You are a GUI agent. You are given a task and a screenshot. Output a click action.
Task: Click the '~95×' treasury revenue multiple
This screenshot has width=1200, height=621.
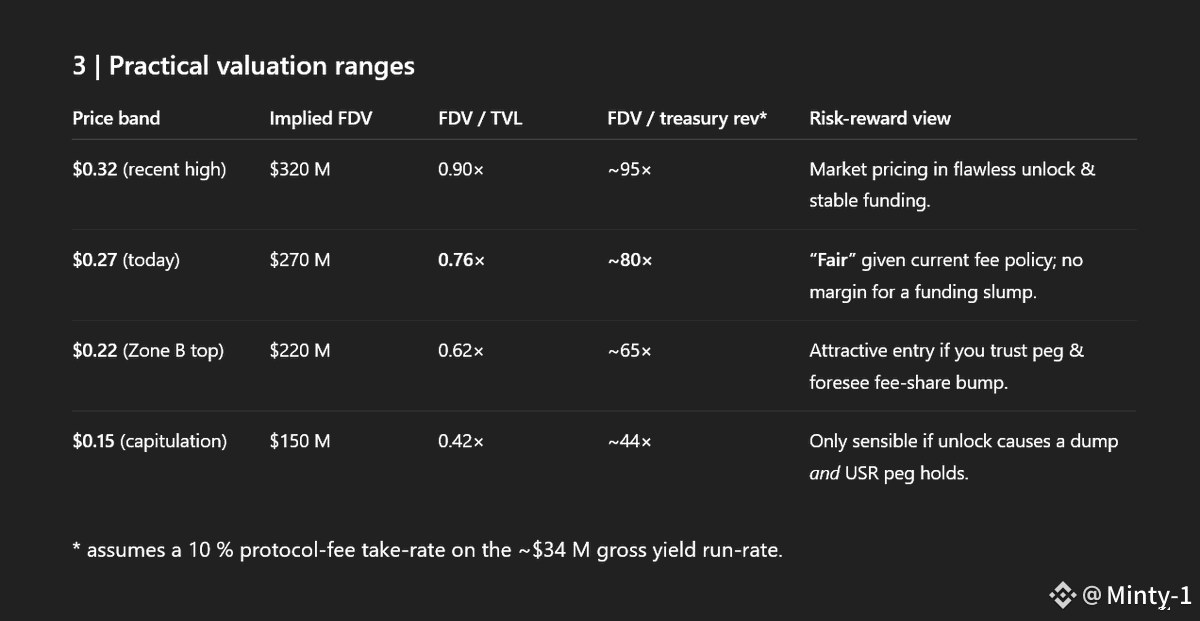pyautogui.click(x=629, y=170)
